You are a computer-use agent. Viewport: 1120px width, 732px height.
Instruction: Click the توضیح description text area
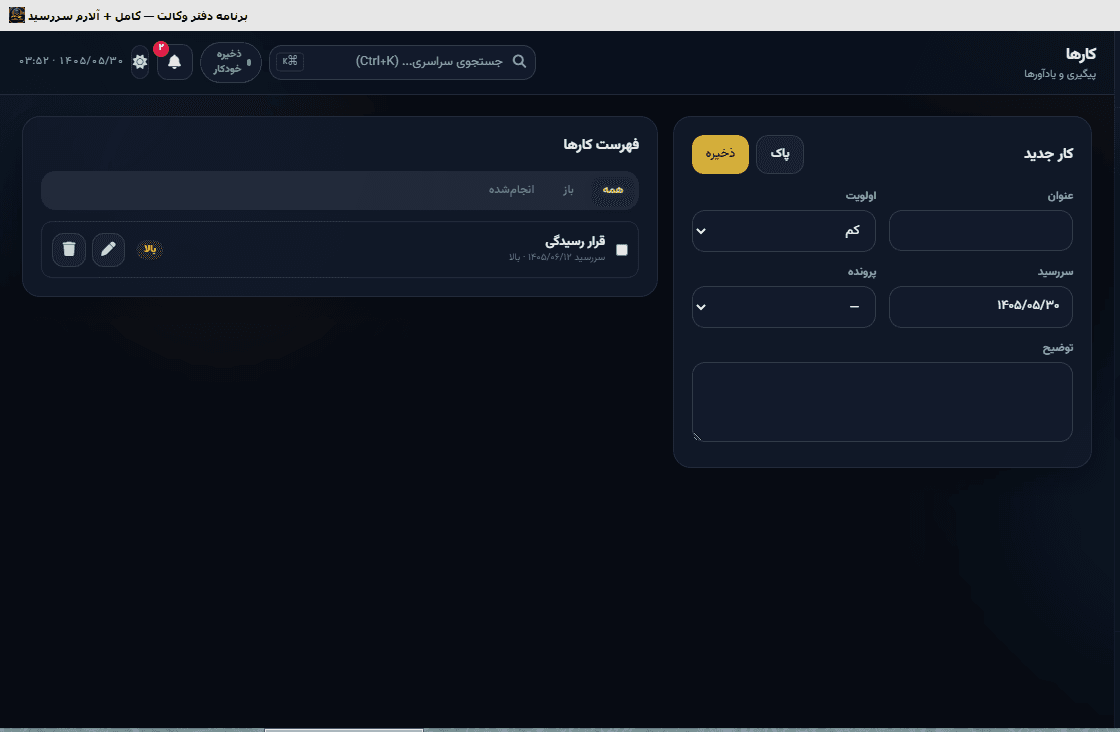882,402
